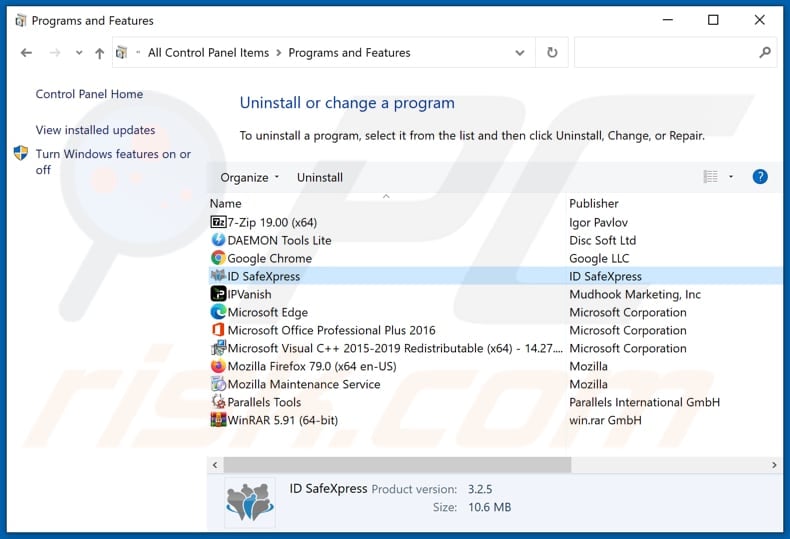Click Uninstall in the toolbar

tap(319, 177)
